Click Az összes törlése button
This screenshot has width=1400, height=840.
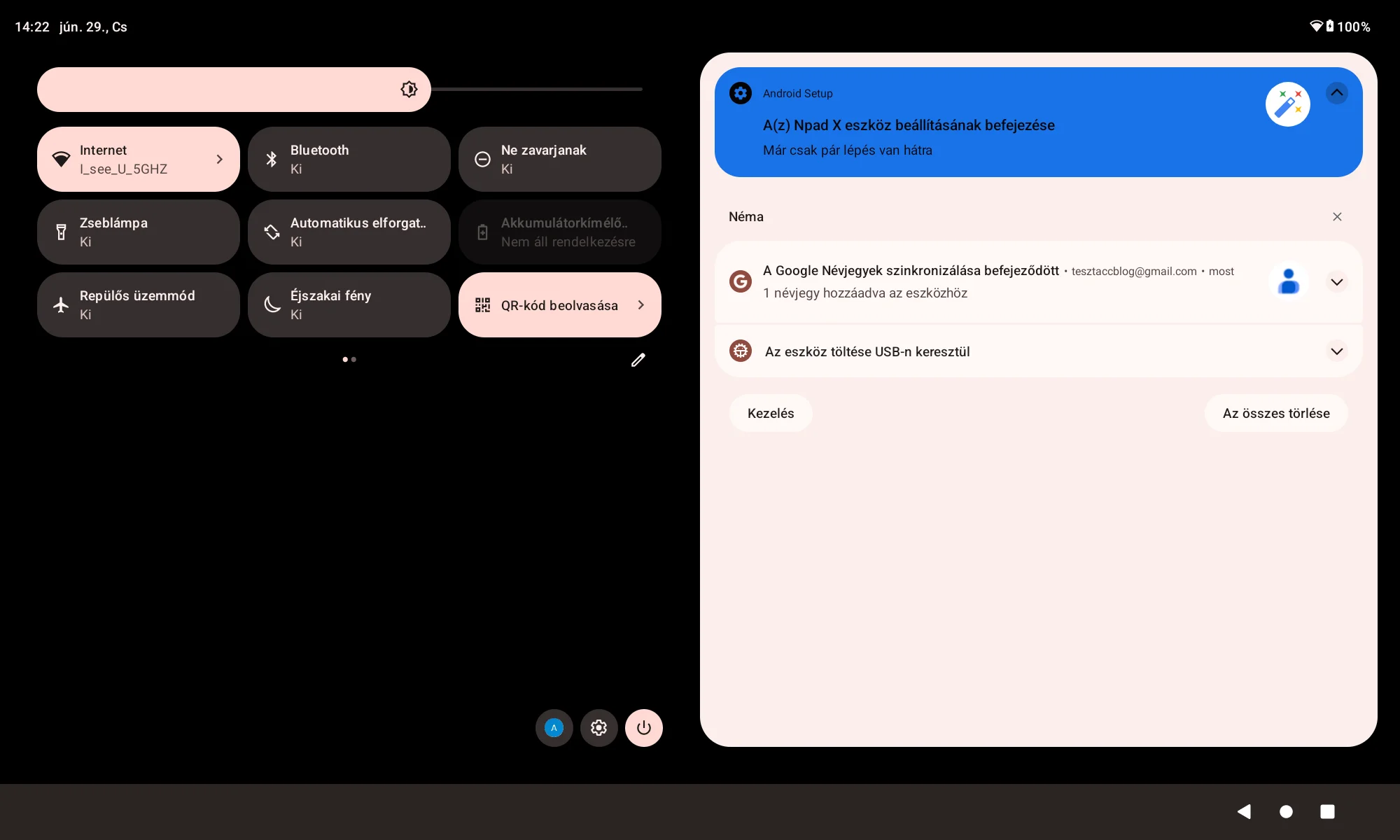pyautogui.click(x=1275, y=413)
